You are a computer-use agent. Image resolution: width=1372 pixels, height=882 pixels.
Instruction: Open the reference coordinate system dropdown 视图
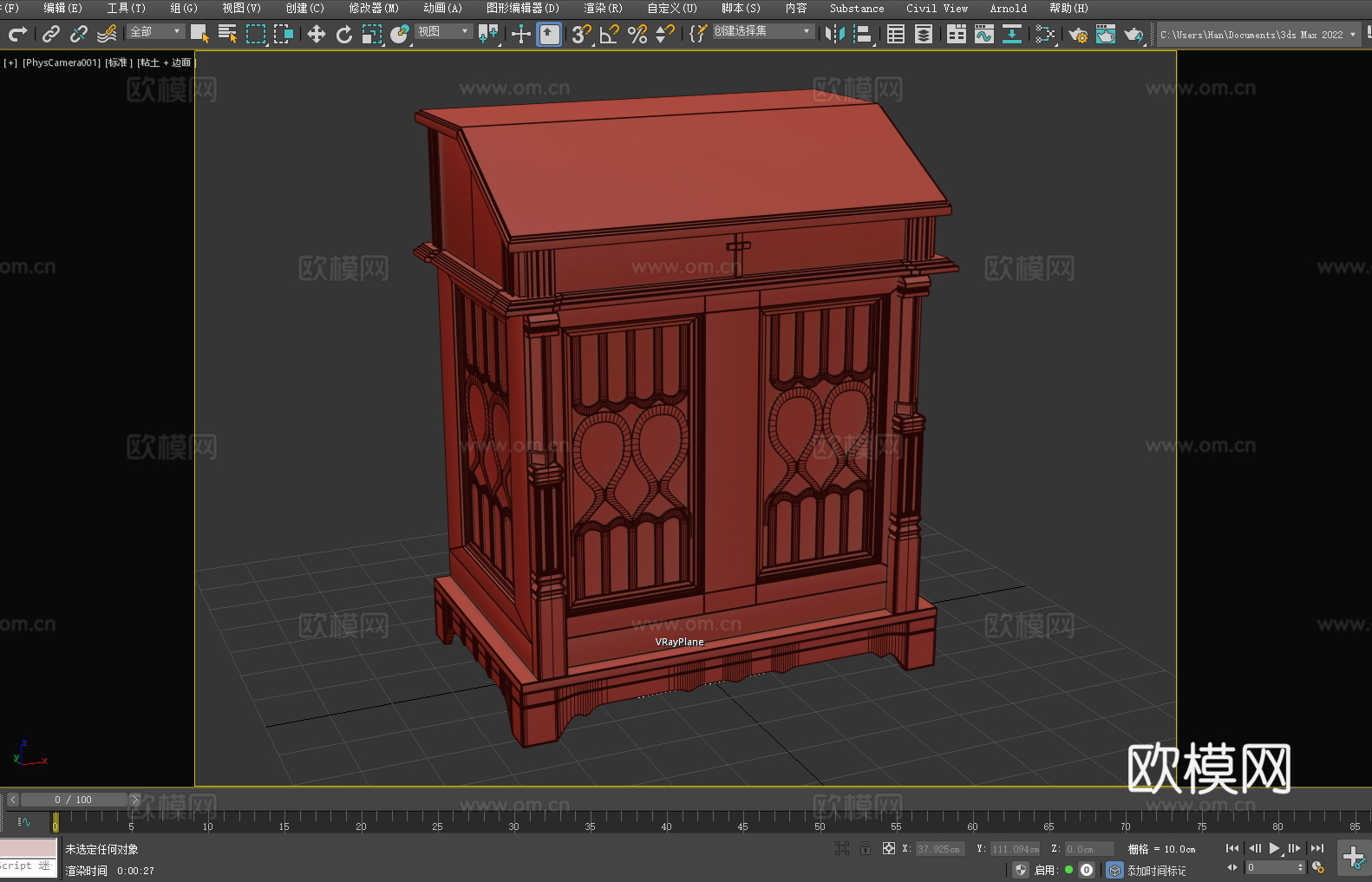[443, 31]
